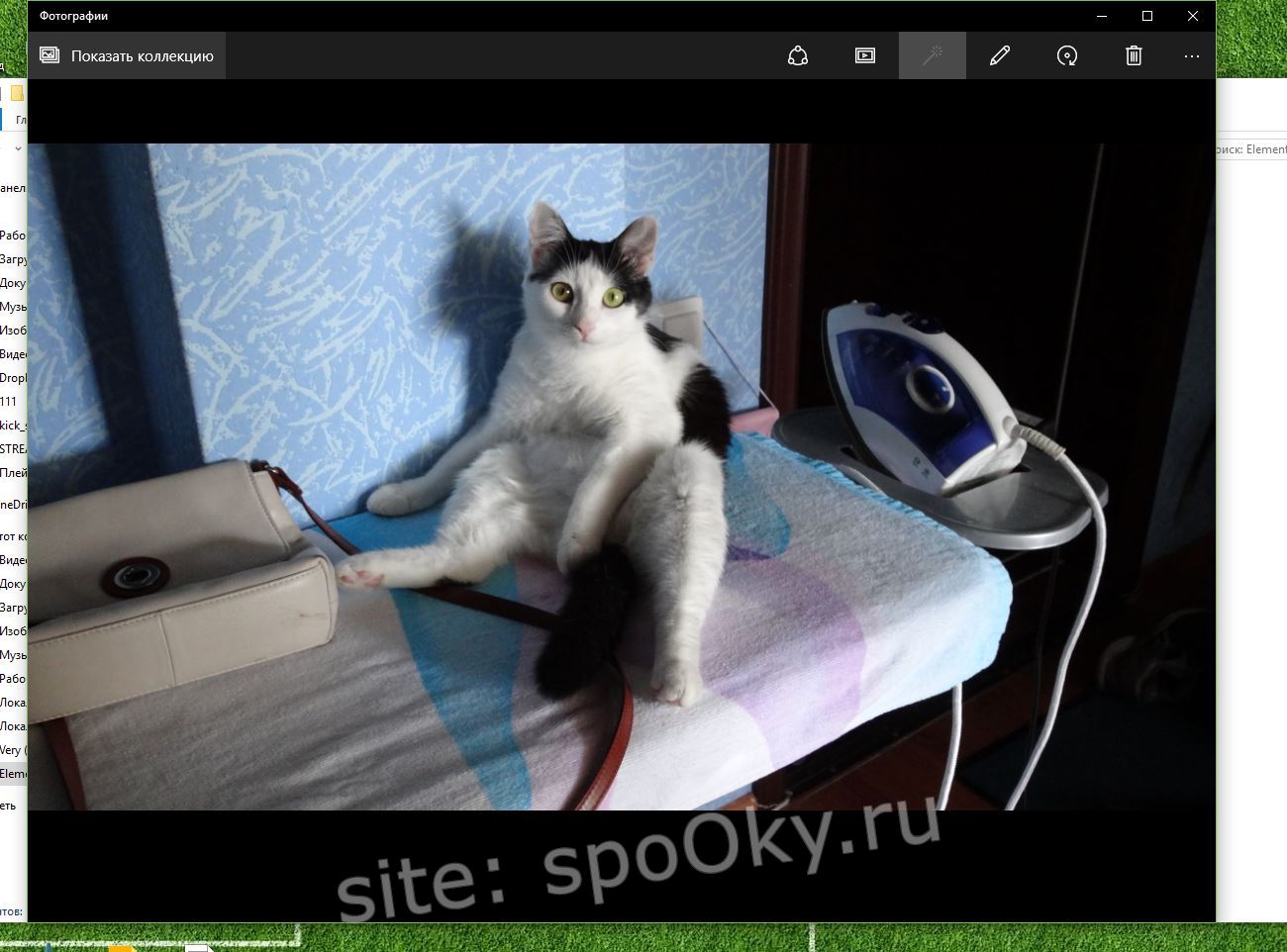The height and width of the screenshot is (952, 1287).
Task: Rotate the cat photo clockwise
Action: [1066, 55]
